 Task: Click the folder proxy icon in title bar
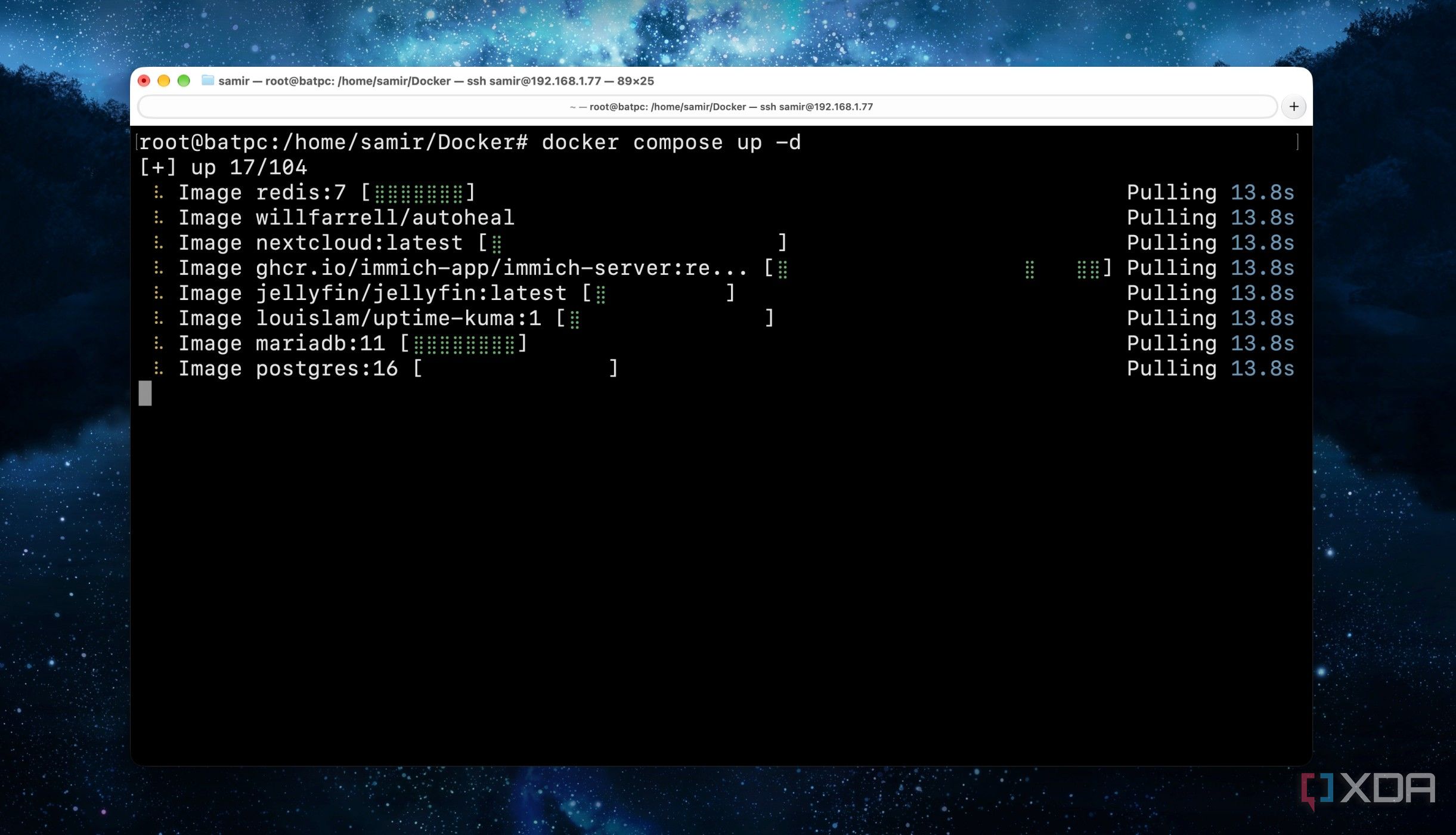[x=207, y=81]
